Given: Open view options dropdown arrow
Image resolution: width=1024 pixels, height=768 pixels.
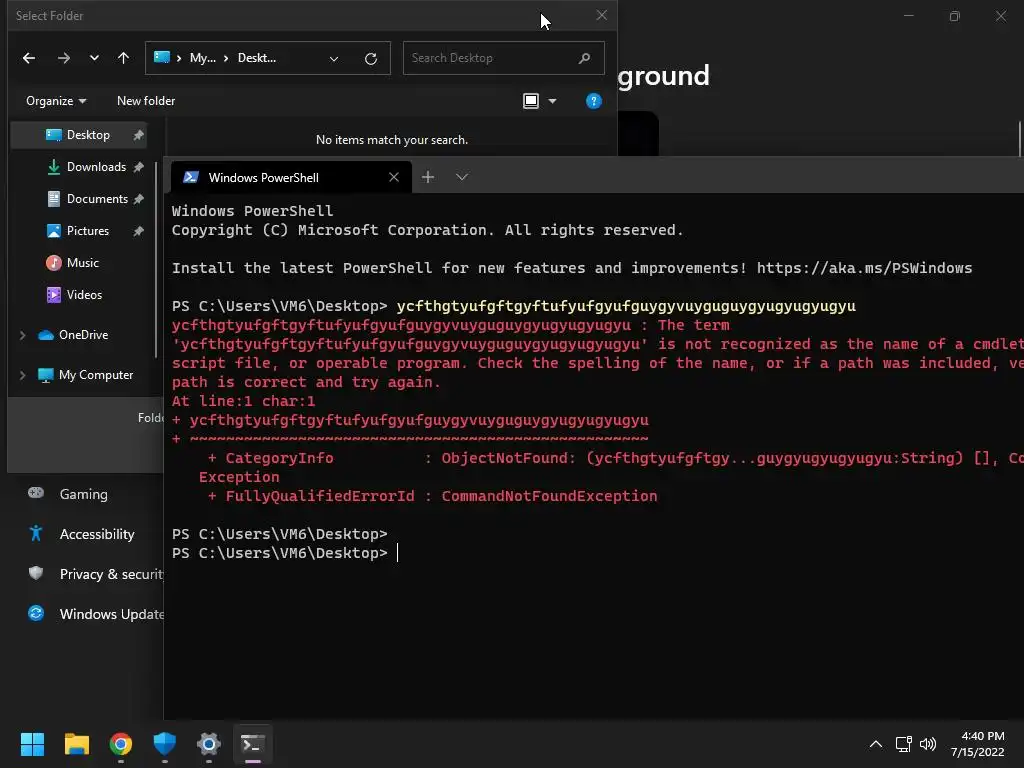Looking at the screenshot, I should (x=552, y=101).
